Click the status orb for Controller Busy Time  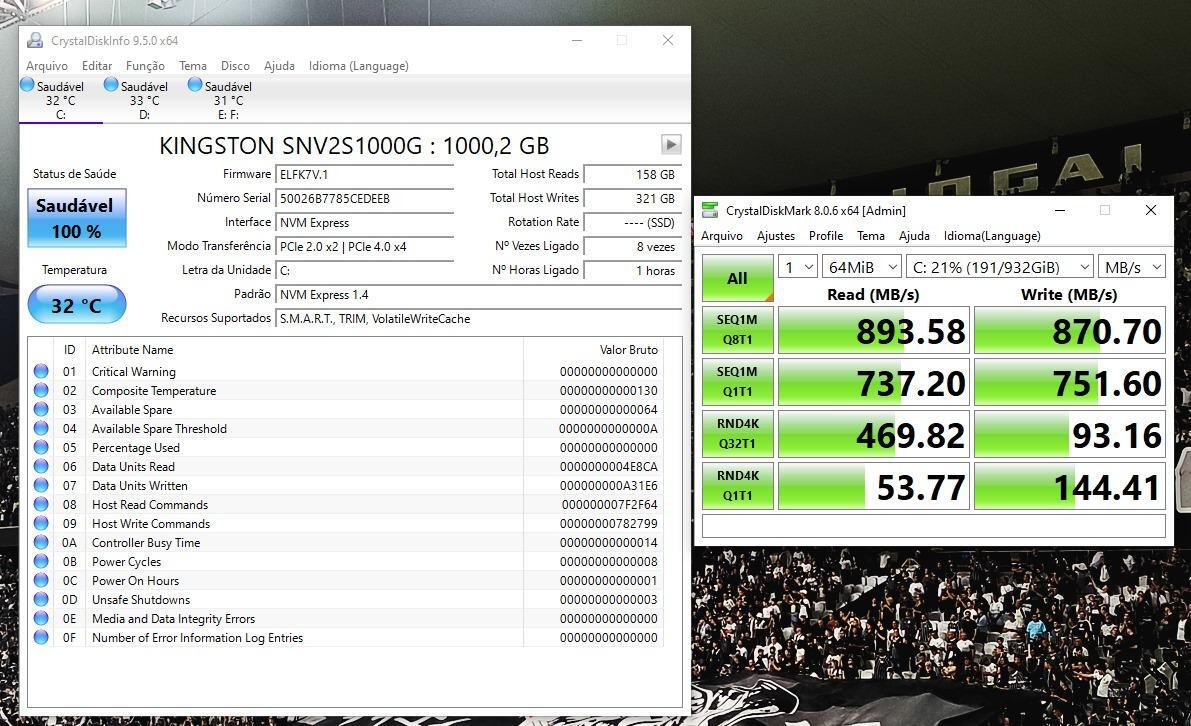41,542
